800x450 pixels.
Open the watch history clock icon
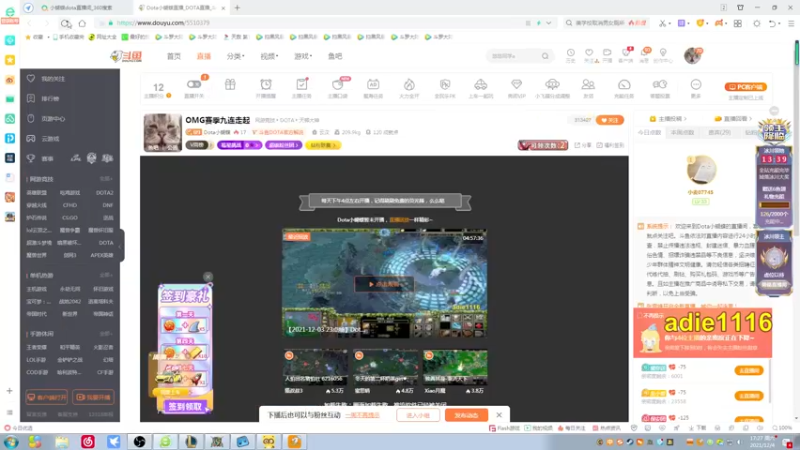(x=570, y=55)
